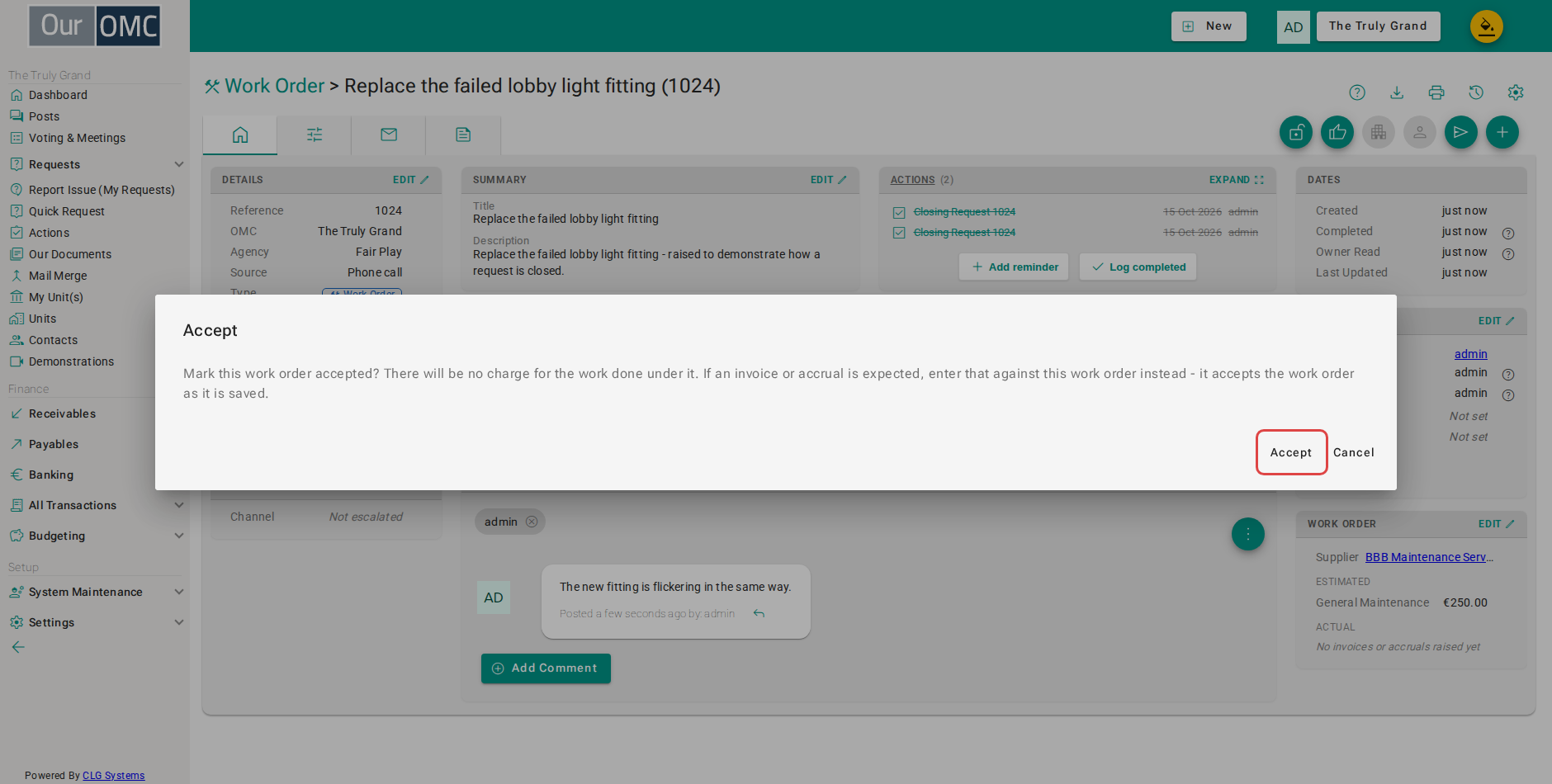Click the Log completed button

[x=1138, y=267]
